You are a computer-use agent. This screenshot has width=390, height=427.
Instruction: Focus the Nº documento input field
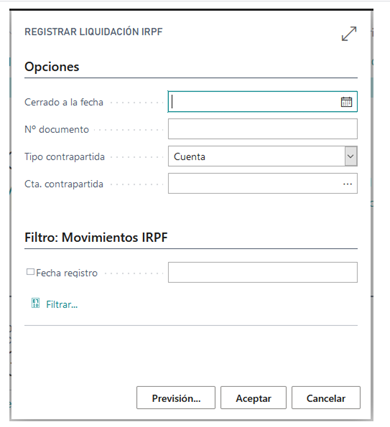click(x=263, y=129)
